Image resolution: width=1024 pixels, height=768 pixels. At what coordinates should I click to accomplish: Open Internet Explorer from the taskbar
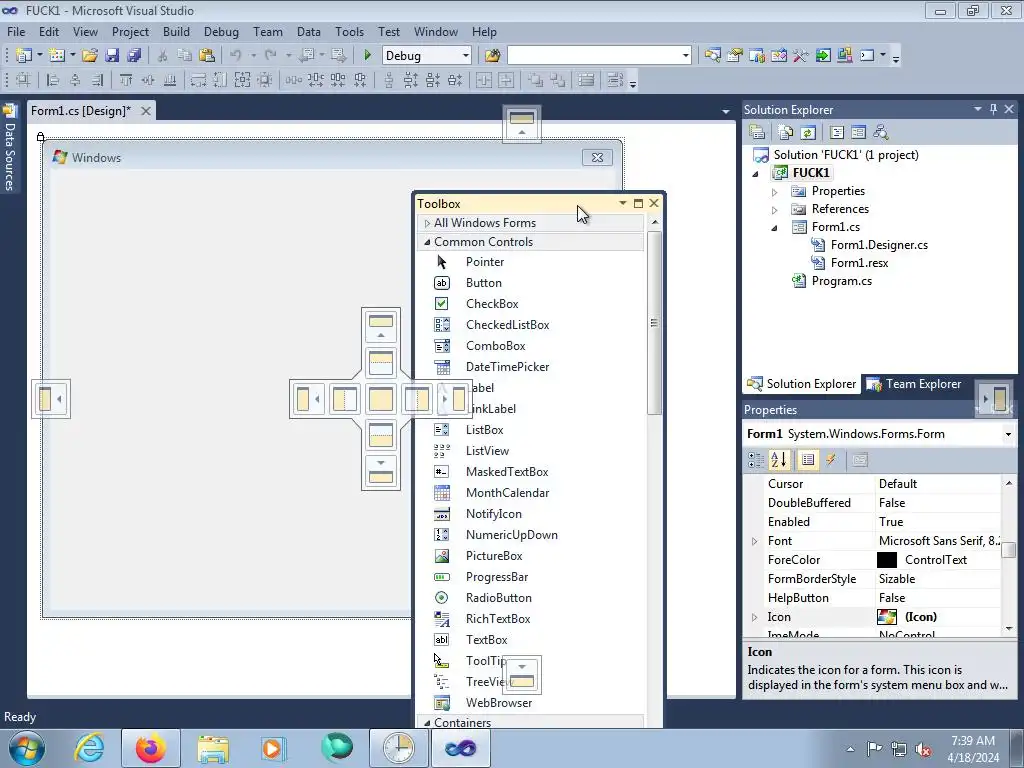tap(89, 748)
